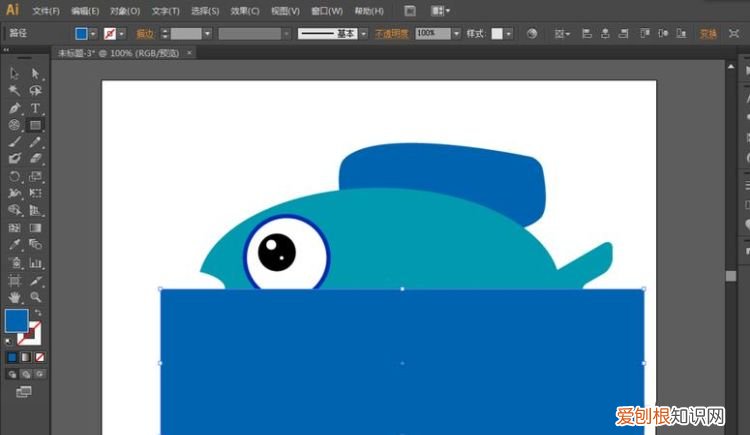Select the Zoom magnifier tool

click(x=35, y=297)
